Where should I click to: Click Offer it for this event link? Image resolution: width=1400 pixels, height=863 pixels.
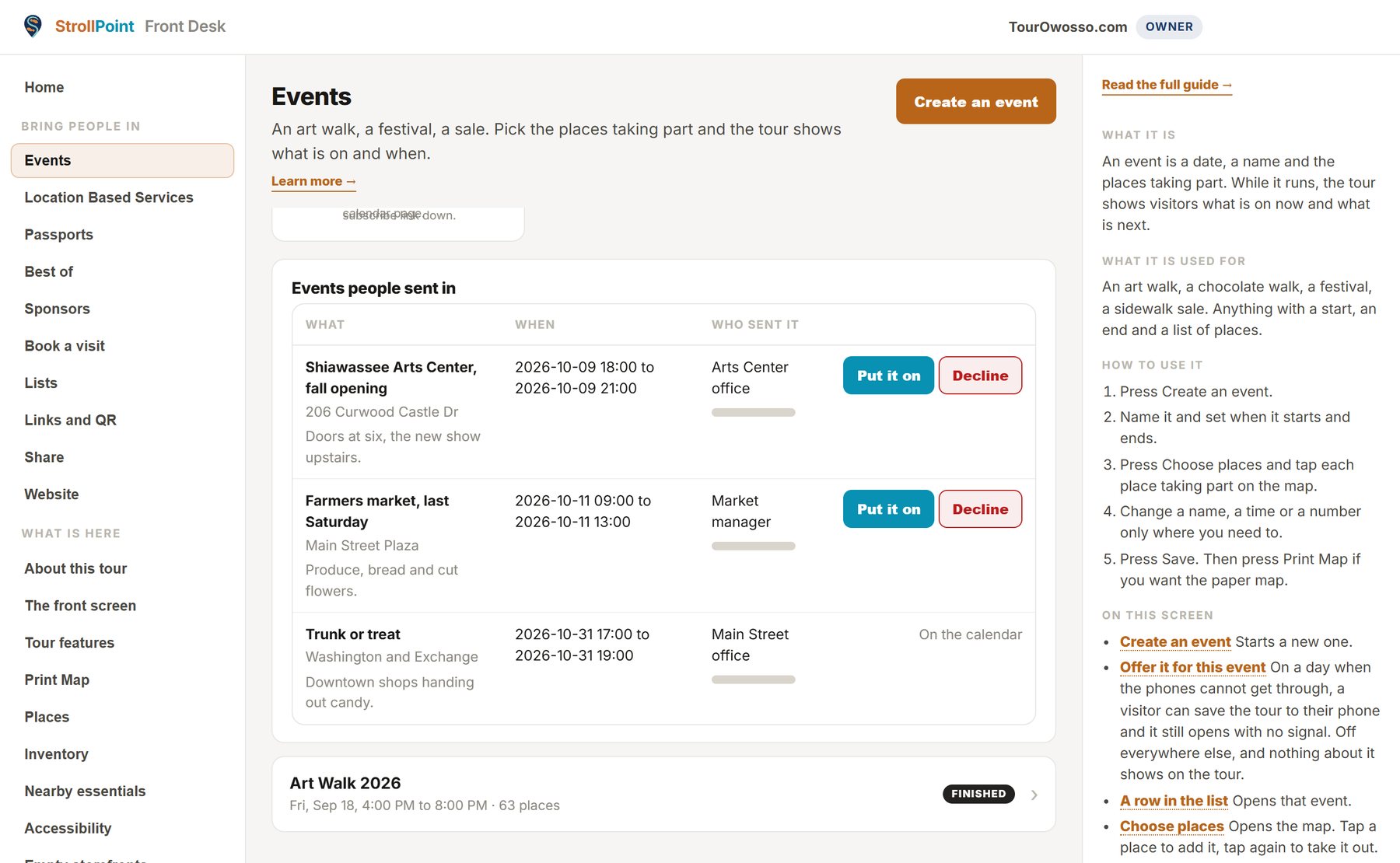(1192, 667)
